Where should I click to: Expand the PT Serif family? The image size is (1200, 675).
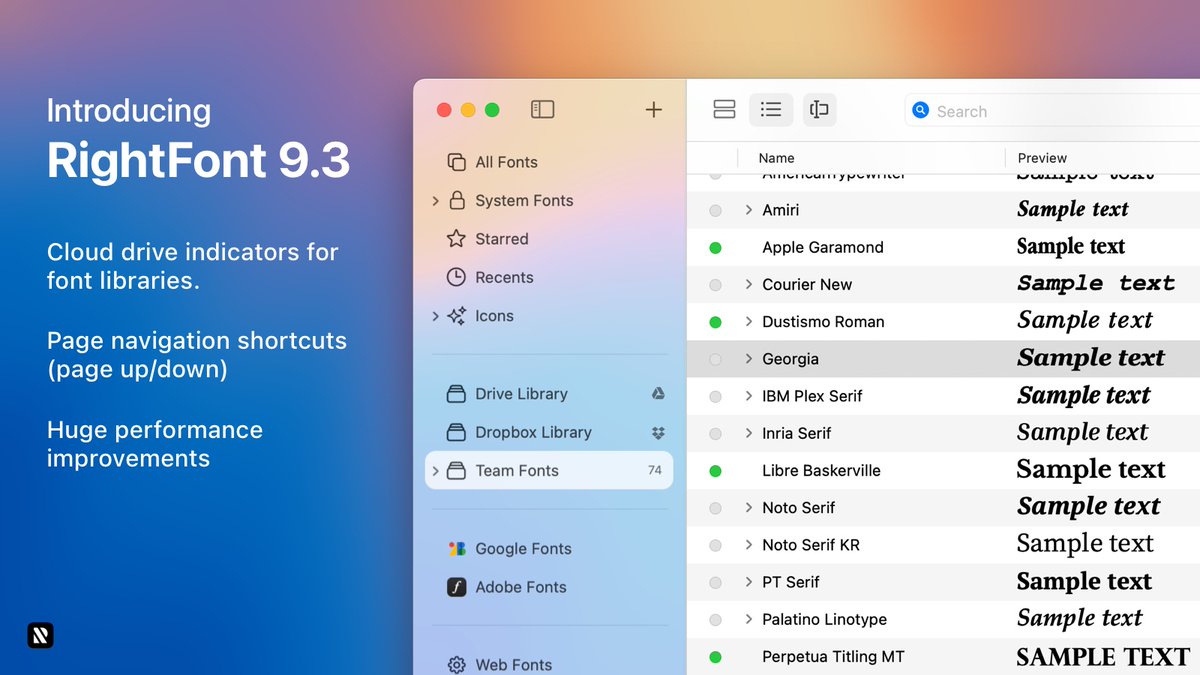click(x=748, y=582)
